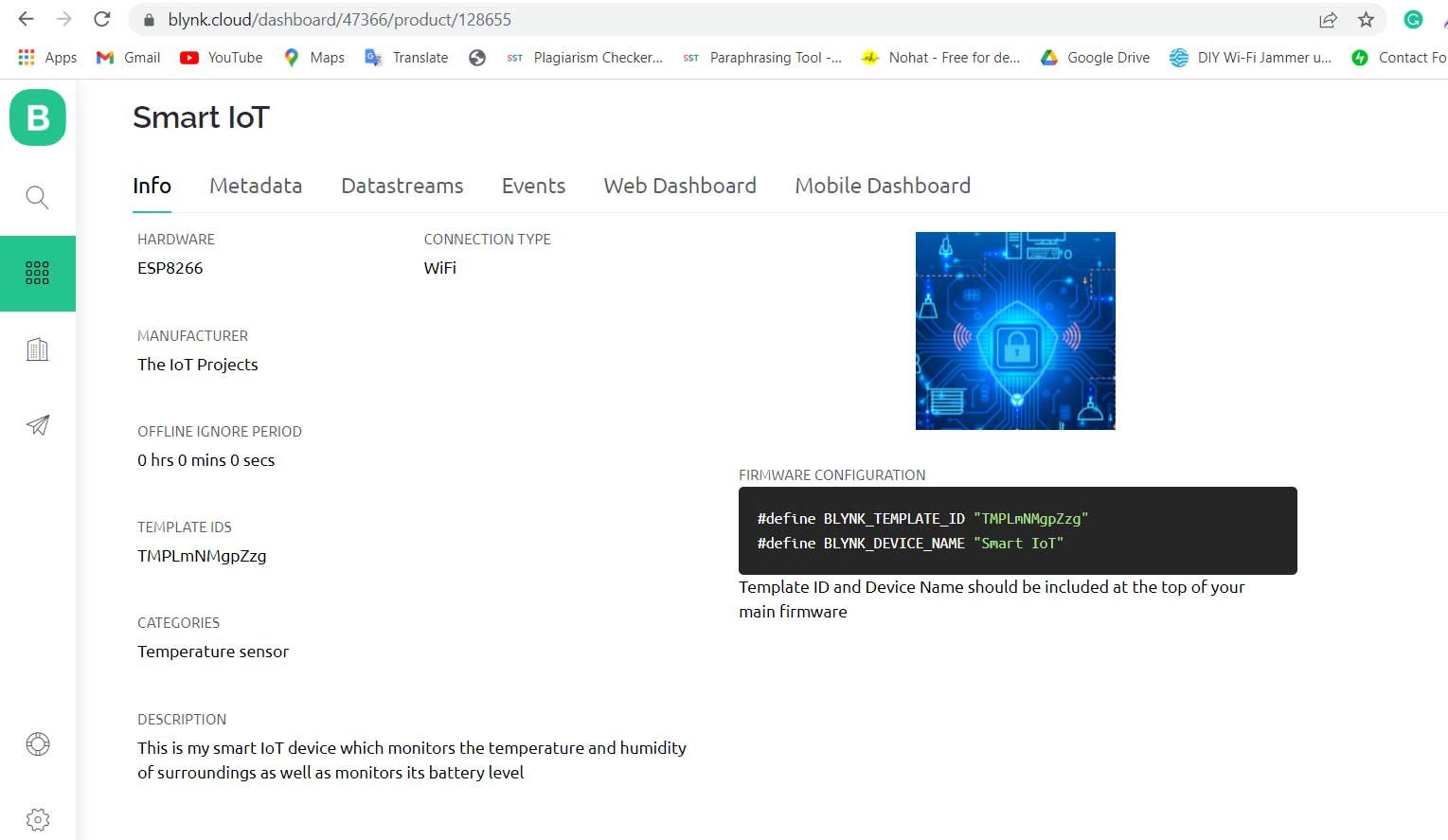Select the Mobile Dashboard tab

click(882, 186)
